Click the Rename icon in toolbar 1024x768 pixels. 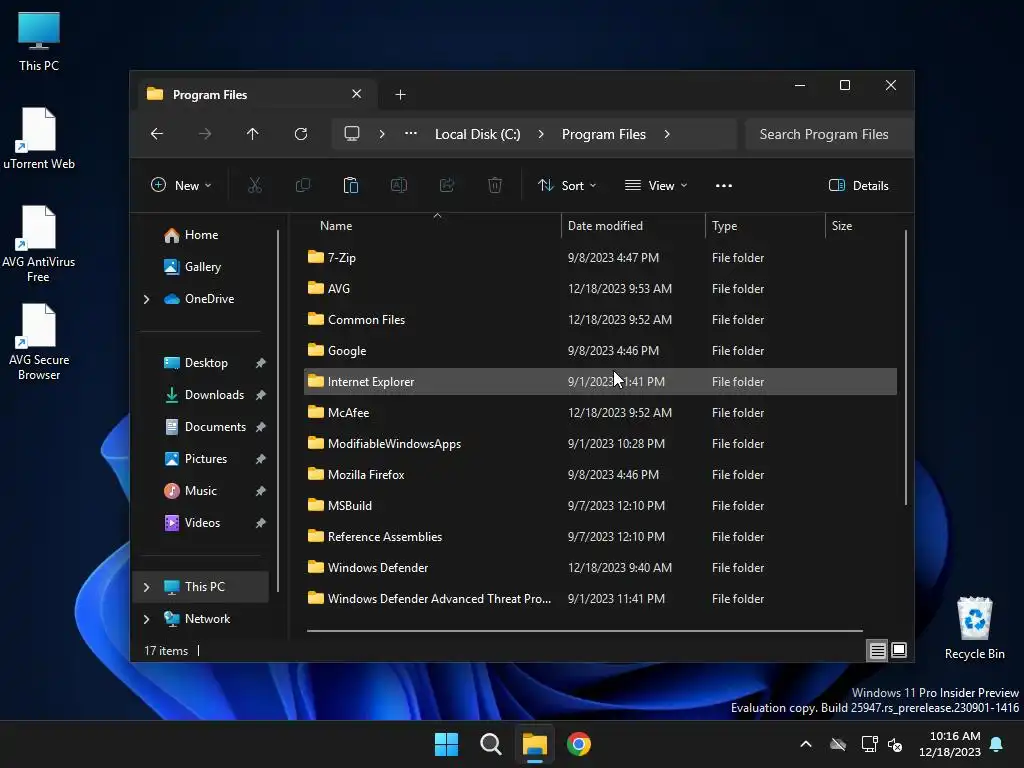pyautogui.click(x=399, y=185)
